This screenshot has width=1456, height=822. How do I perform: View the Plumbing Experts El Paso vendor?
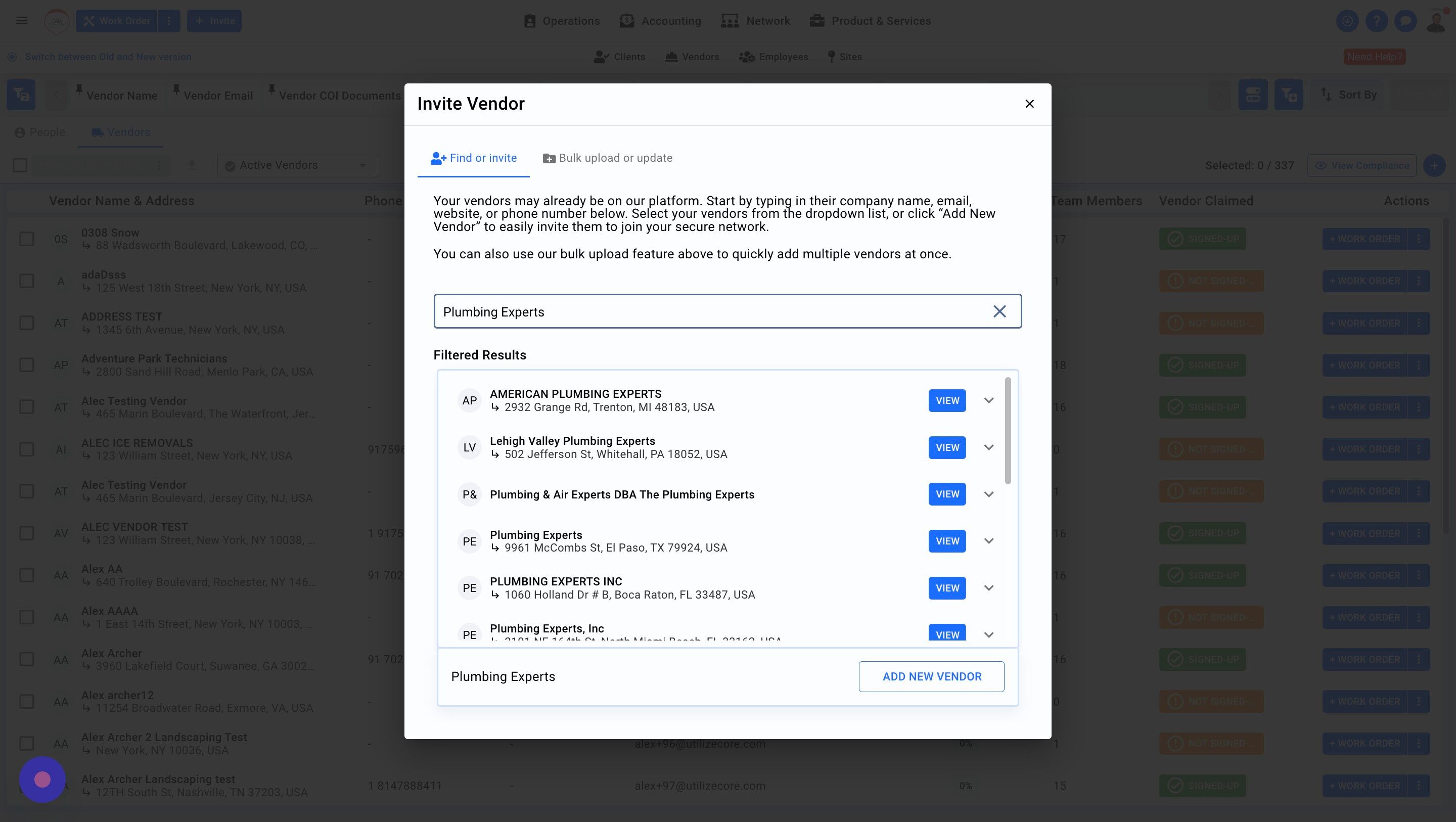tap(947, 541)
